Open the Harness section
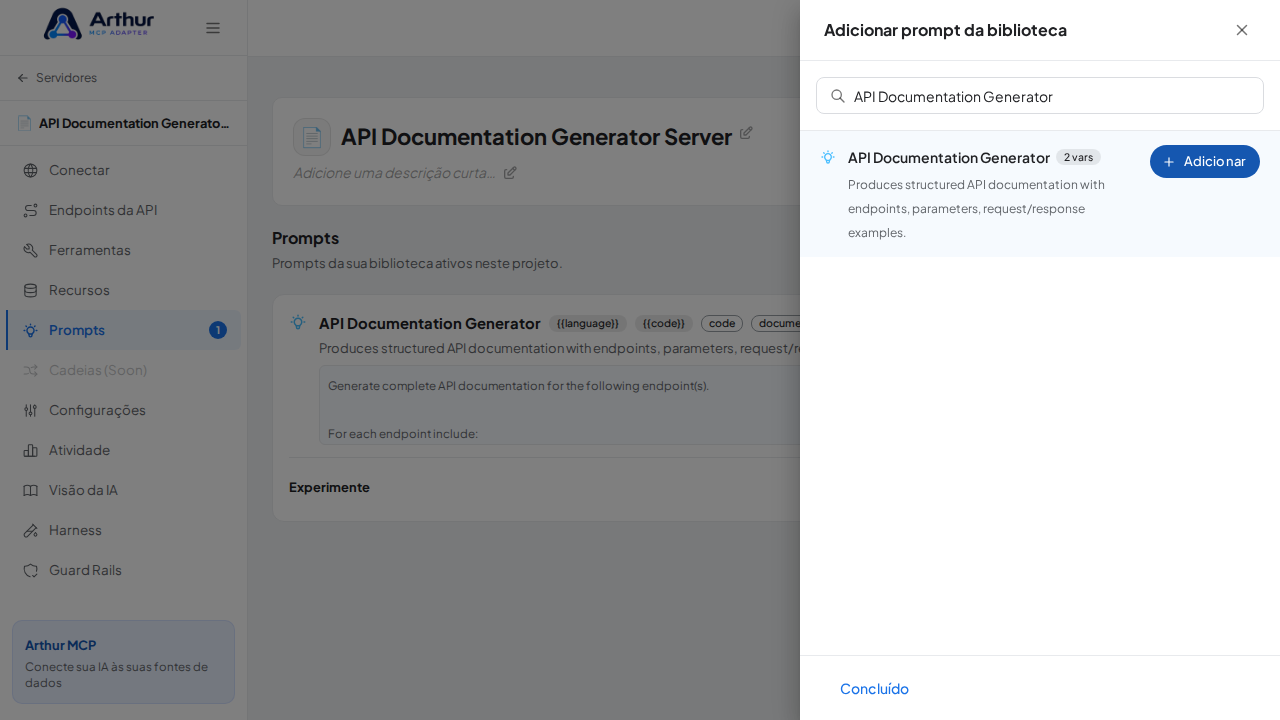Image resolution: width=1280 pixels, height=720 pixels. [x=123, y=530]
